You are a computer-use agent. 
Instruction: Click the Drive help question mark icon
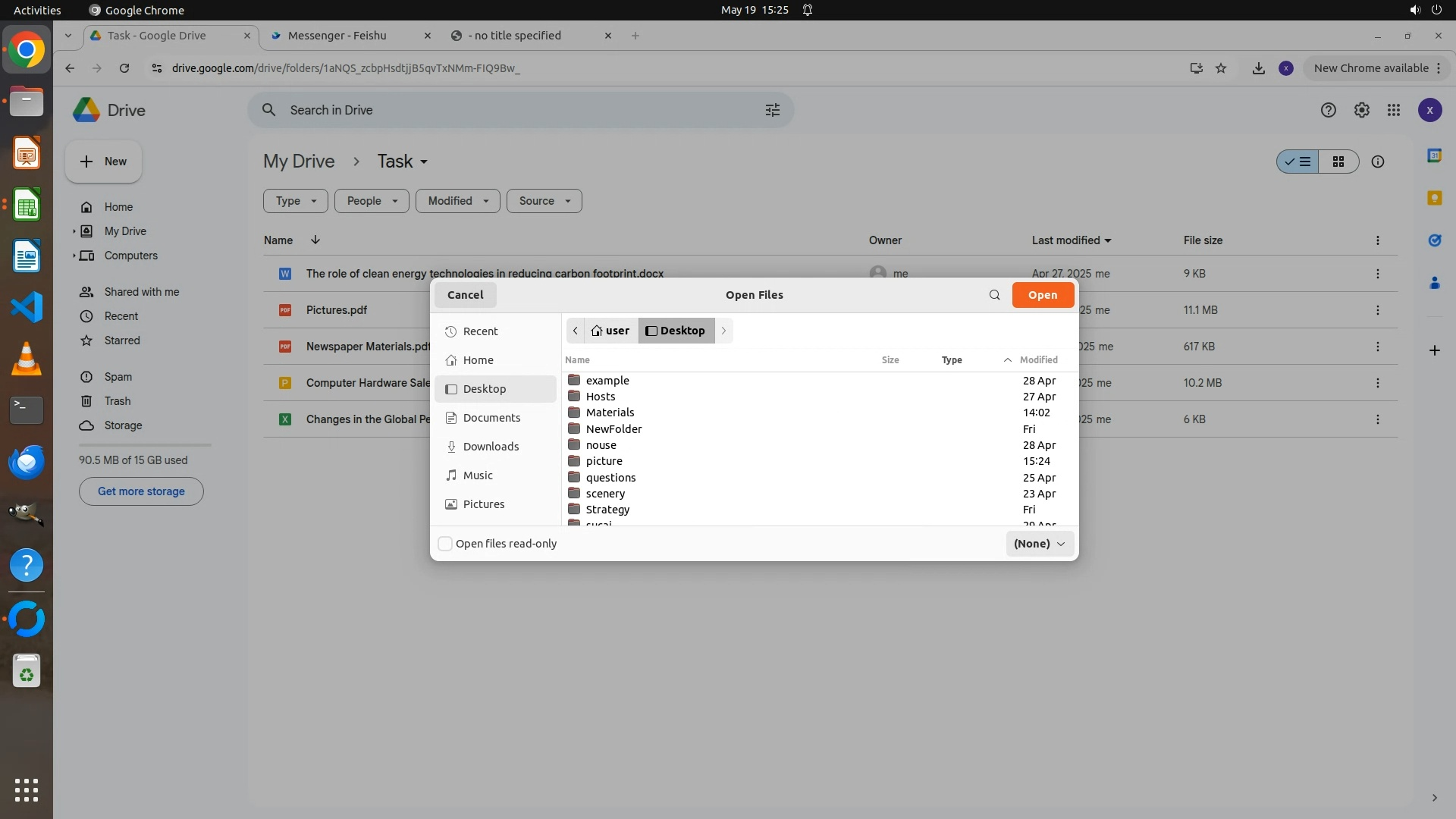1328,110
